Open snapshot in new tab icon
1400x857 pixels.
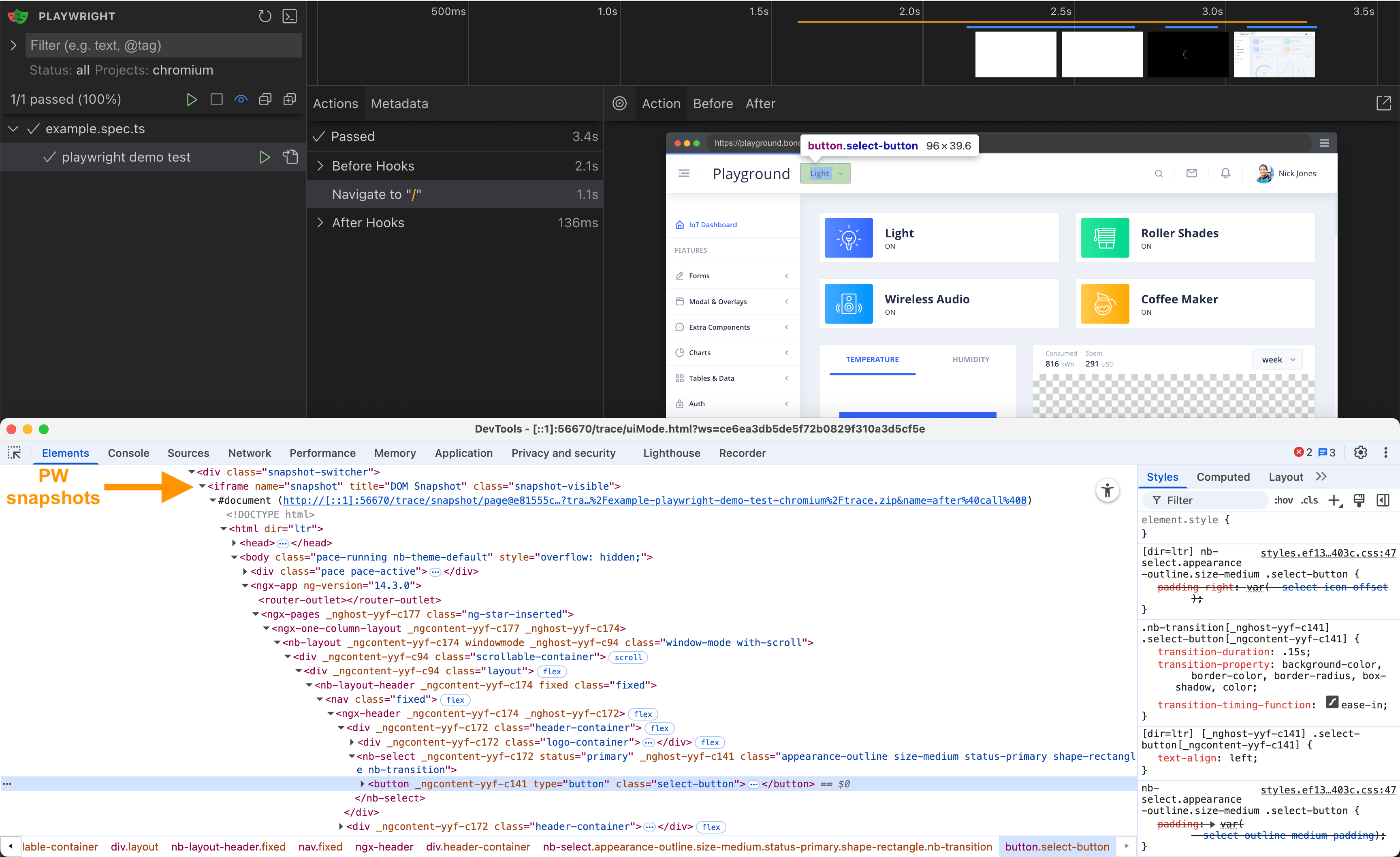tap(1383, 103)
